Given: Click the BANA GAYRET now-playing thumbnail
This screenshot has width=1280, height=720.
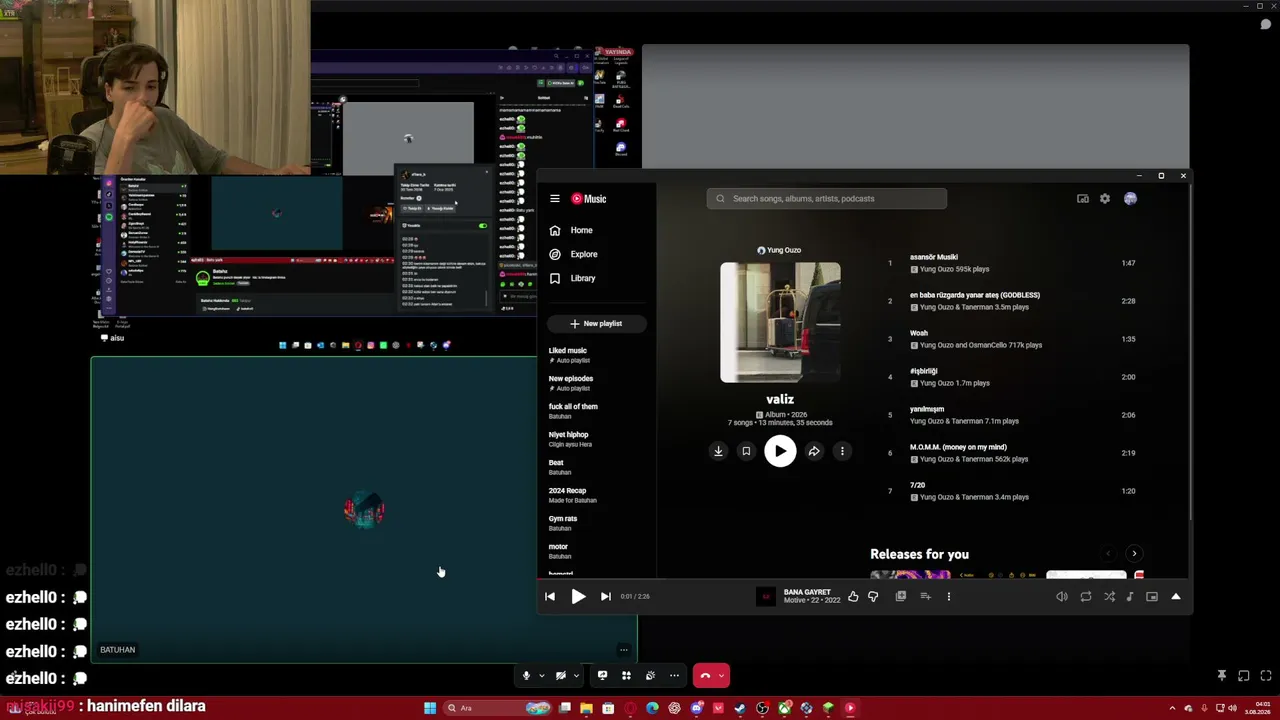Looking at the screenshot, I should tap(766, 596).
